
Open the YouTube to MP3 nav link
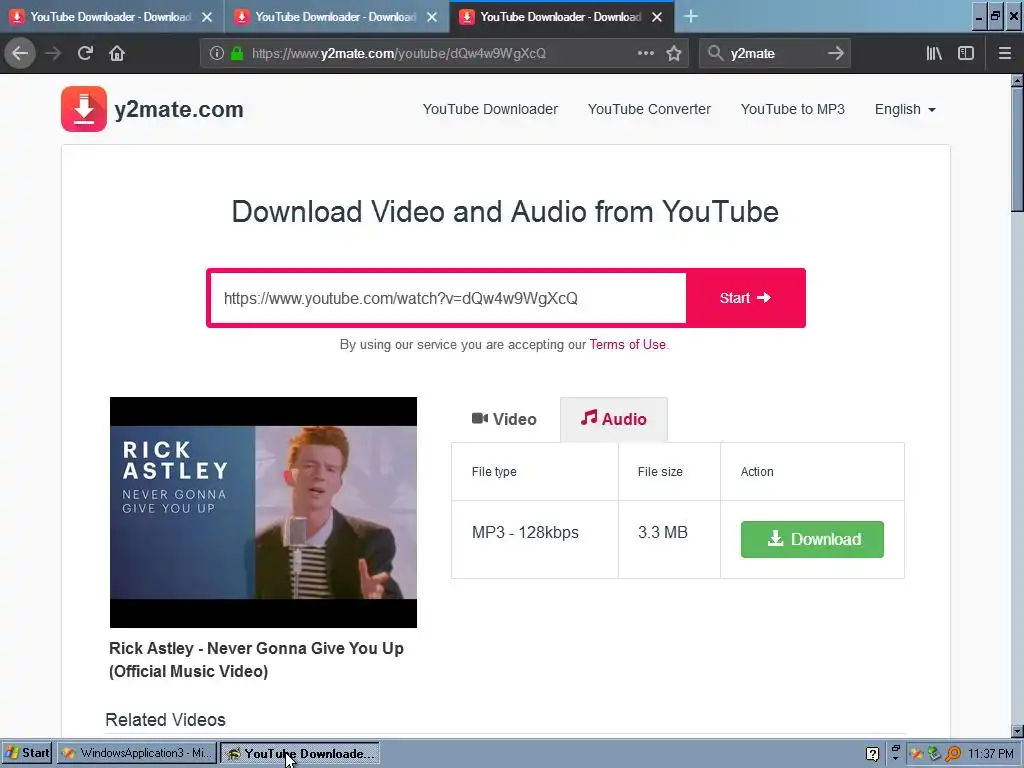coord(793,110)
